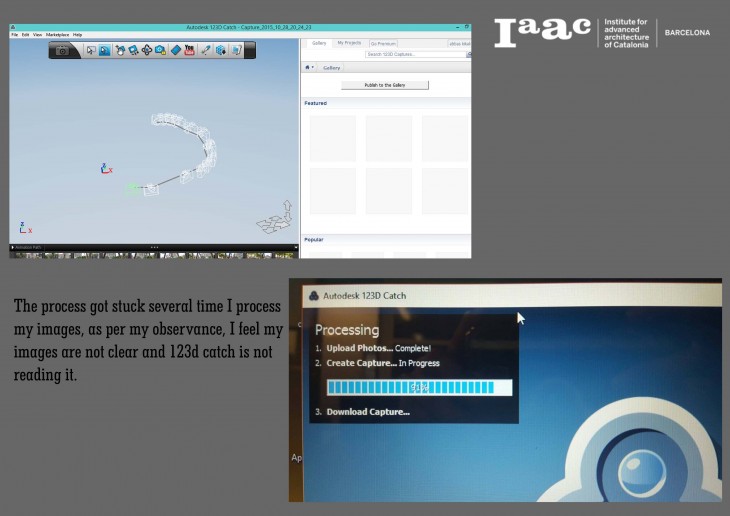Switch to the My Projects tab

(349, 43)
